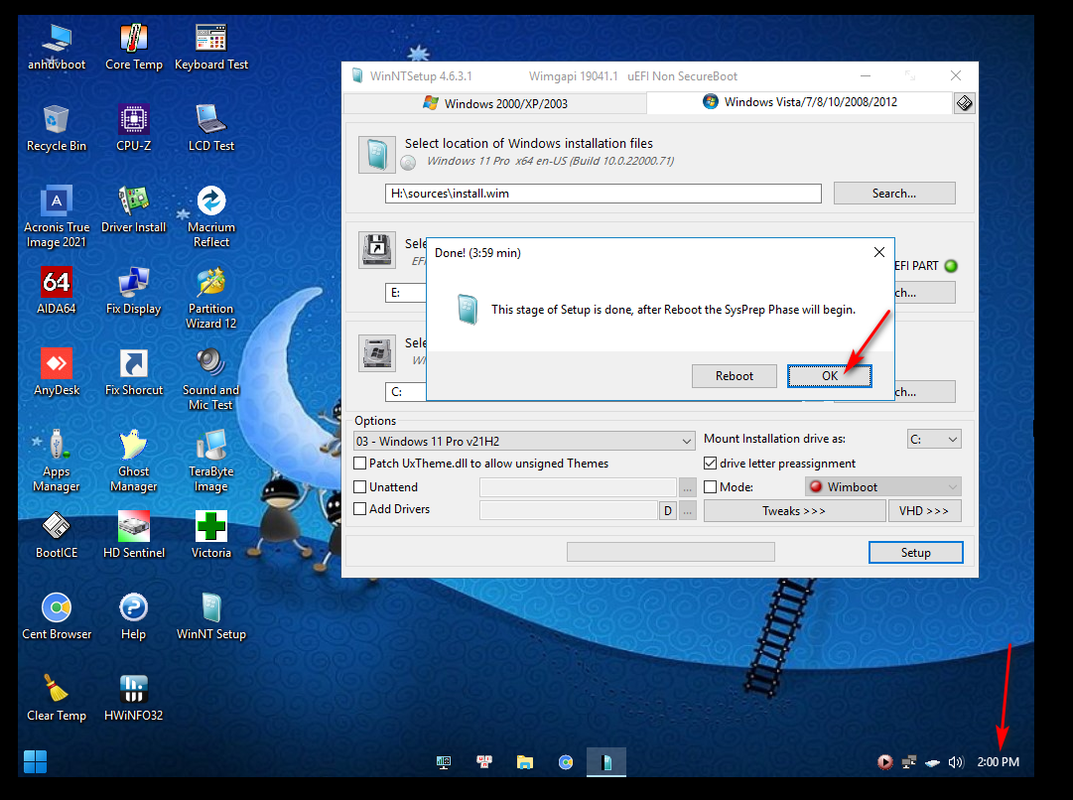Open Ghost Manager icon
Viewport: 1073px width, 800px height.
(133, 460)
